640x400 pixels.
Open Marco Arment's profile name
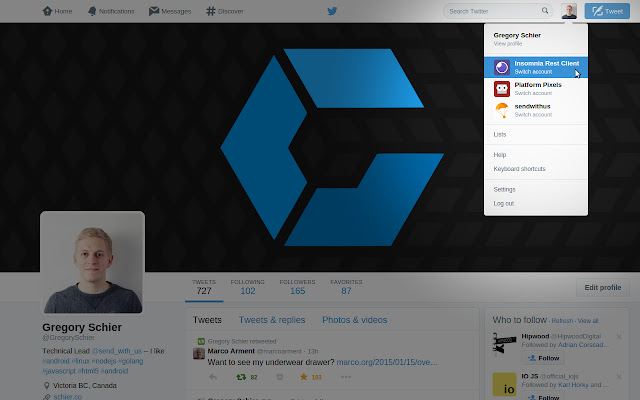231,351
